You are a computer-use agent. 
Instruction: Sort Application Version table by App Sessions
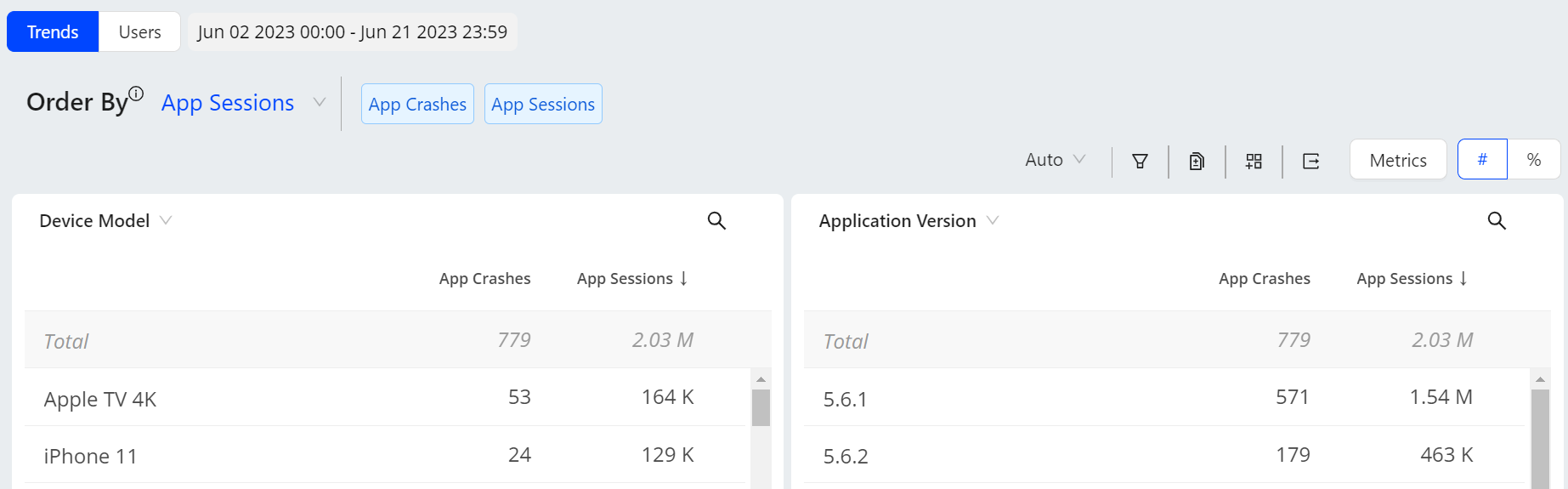1412,278
